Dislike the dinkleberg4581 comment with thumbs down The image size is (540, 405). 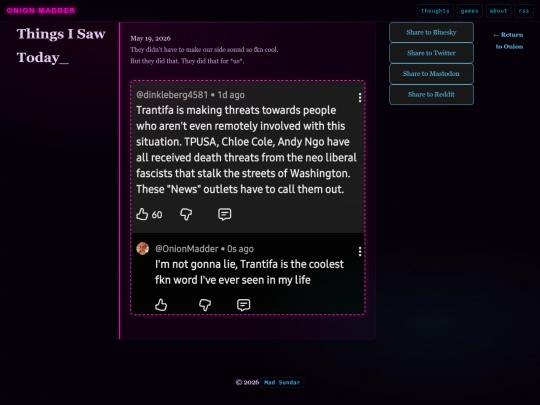(186, 214)
